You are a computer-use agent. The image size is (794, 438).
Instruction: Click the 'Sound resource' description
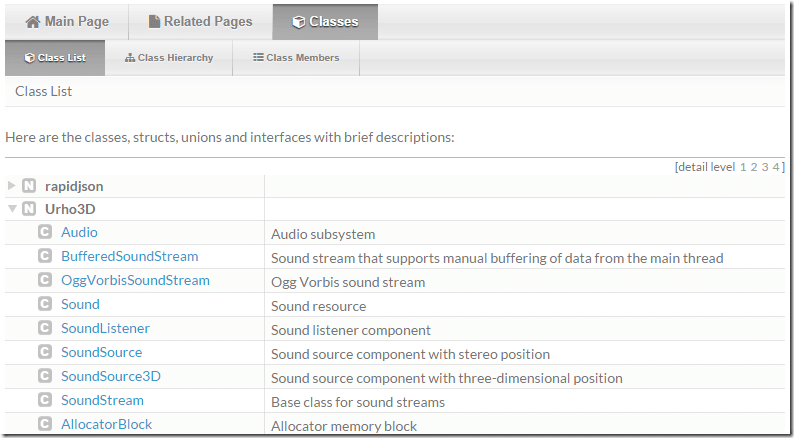tap(319, 306)
